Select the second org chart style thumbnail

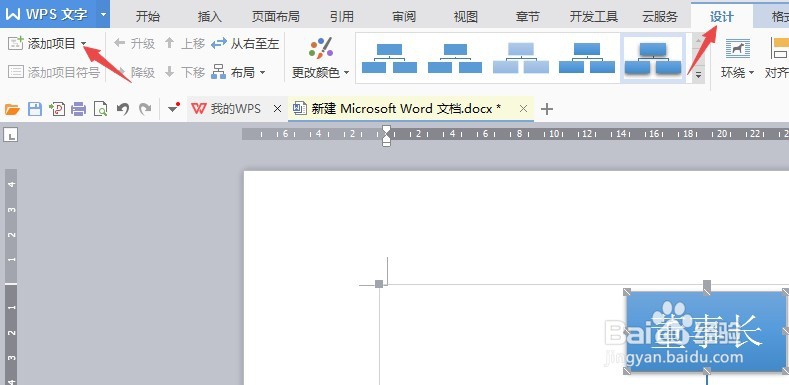coord(455,58)
